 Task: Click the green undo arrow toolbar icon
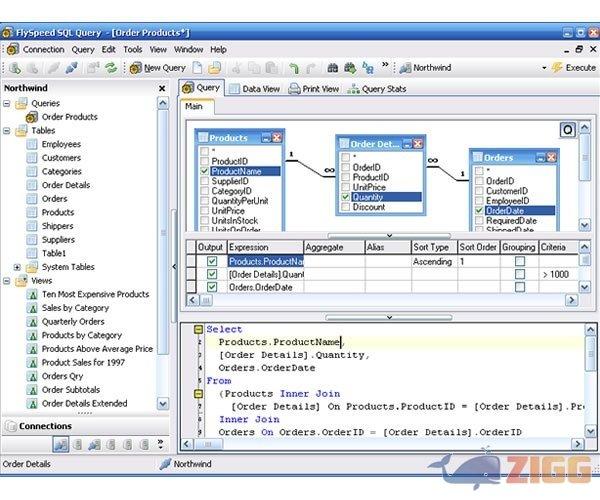click(293, 68)
